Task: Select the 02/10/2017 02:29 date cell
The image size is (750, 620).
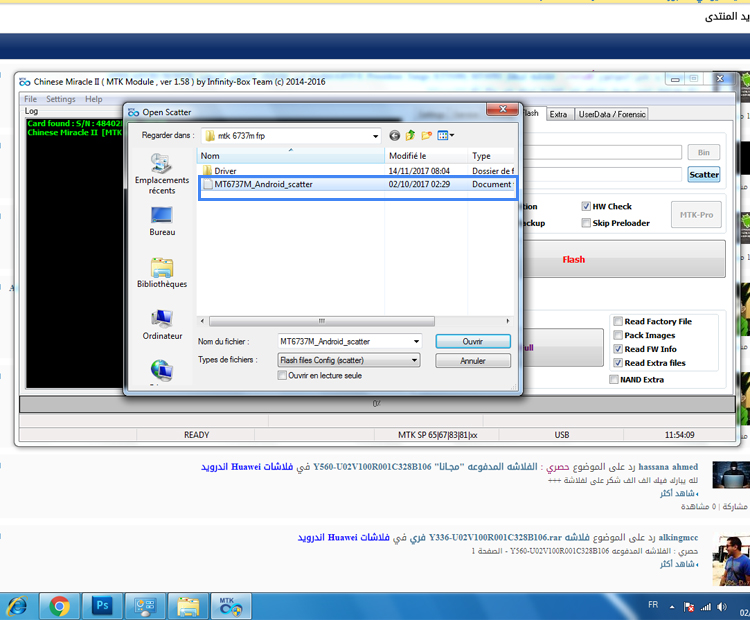Action: point(419,184)
